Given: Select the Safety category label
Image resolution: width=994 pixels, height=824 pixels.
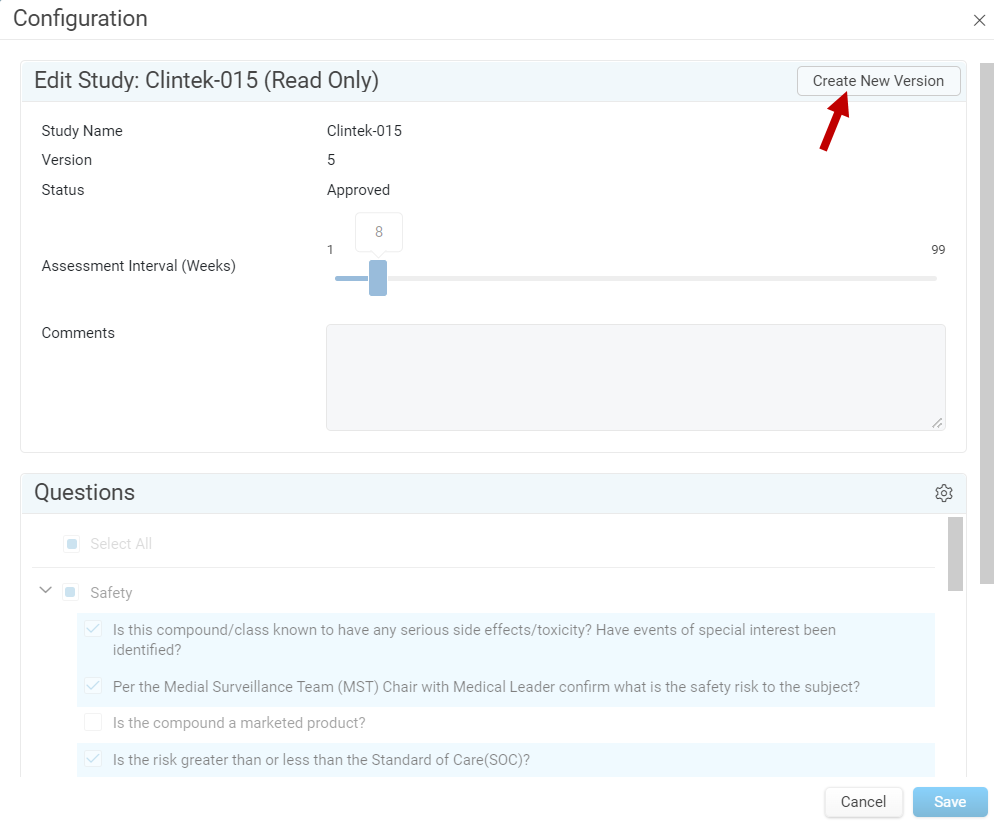Looking at the screenshot, I should coord(111,593).
